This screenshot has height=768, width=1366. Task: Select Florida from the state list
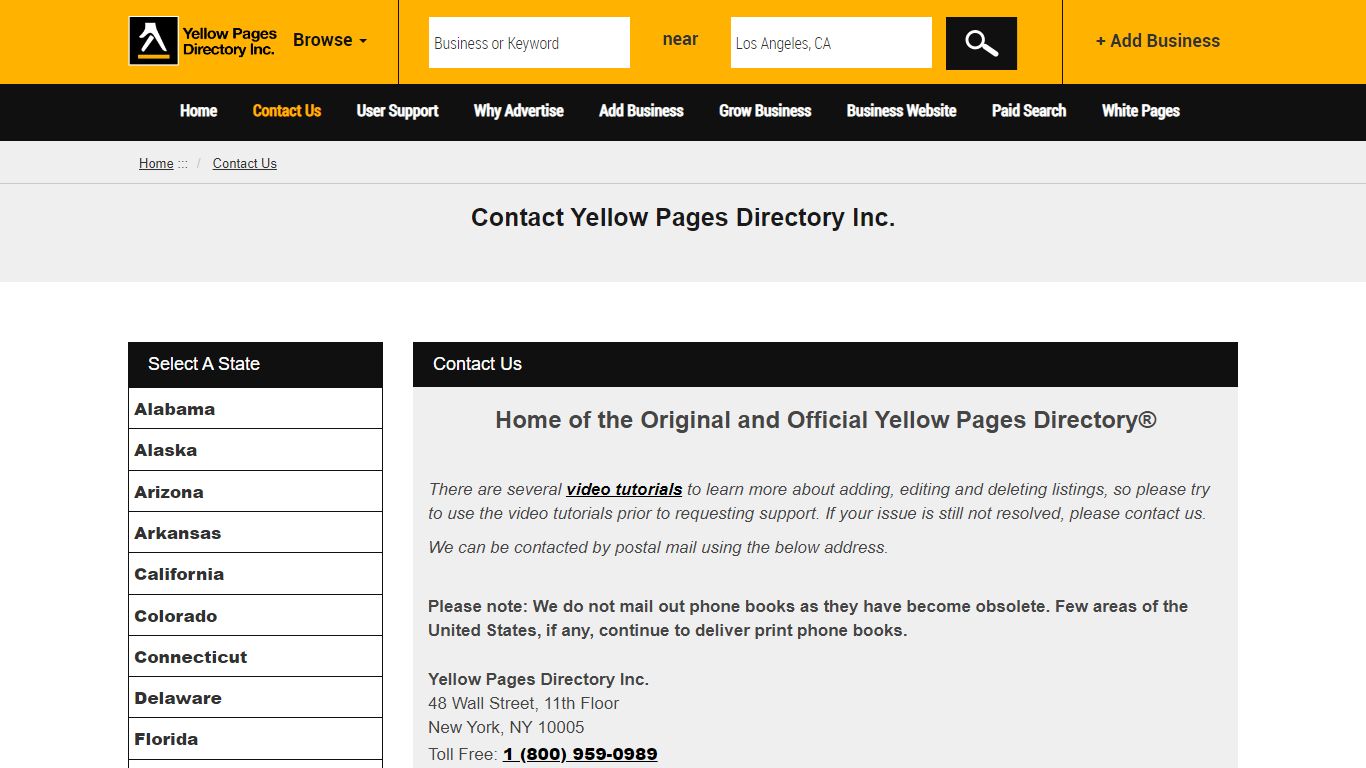tap(255, 739)
